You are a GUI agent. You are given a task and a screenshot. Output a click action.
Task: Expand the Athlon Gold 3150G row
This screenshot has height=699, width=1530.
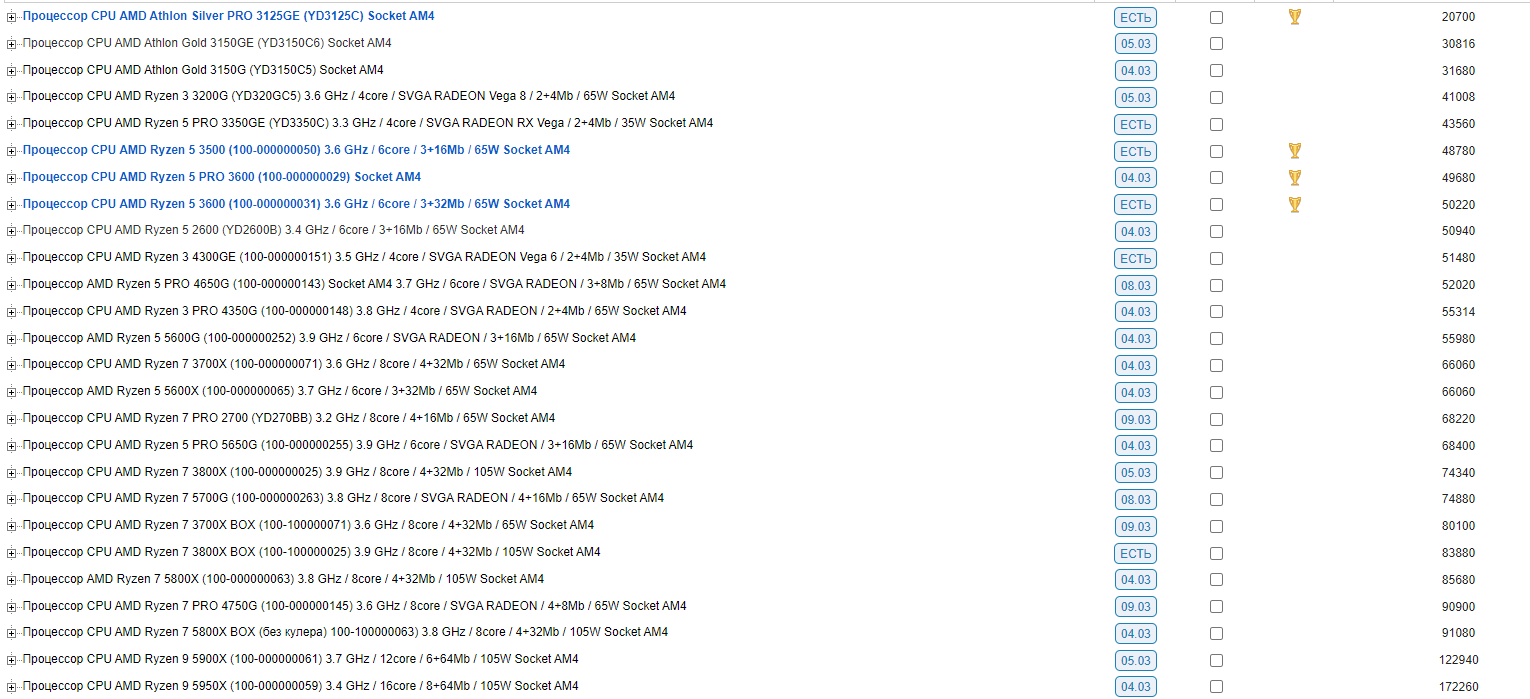coord(12,71)
